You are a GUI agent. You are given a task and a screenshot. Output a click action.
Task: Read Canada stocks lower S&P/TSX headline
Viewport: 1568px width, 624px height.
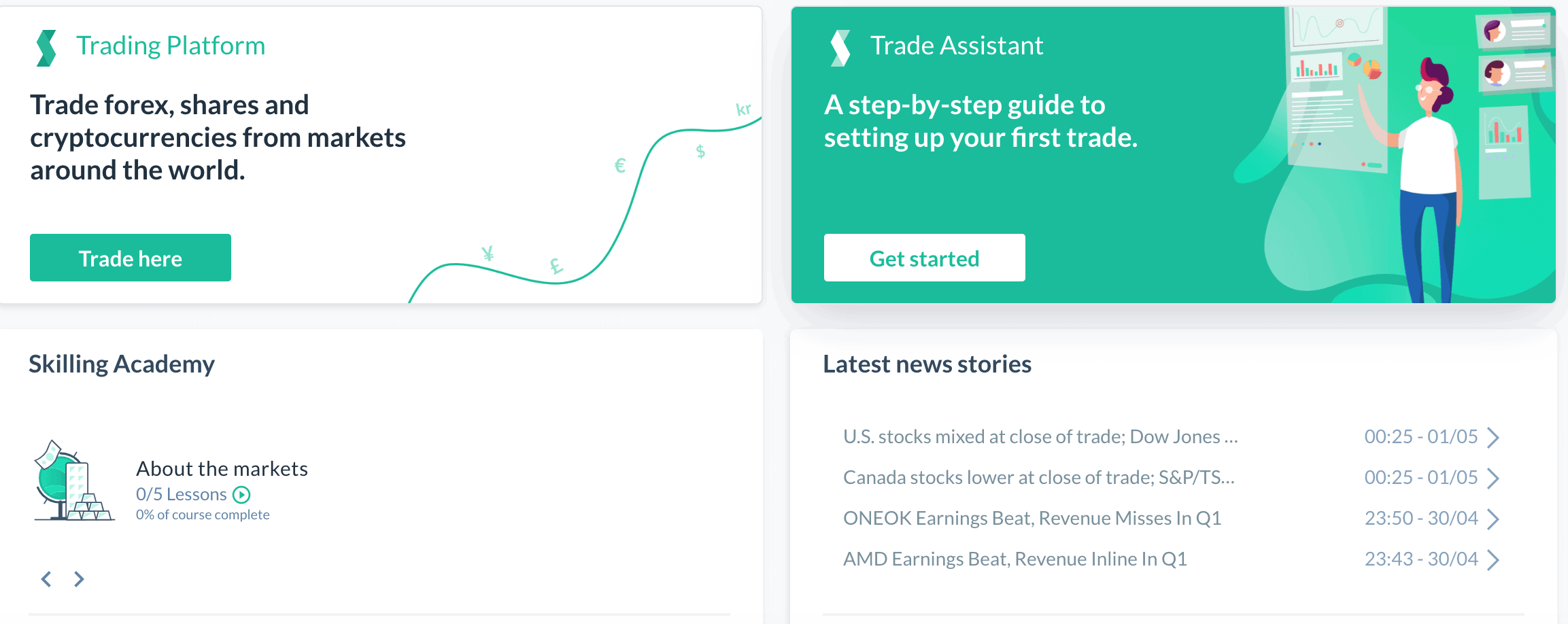[1038, 477]
